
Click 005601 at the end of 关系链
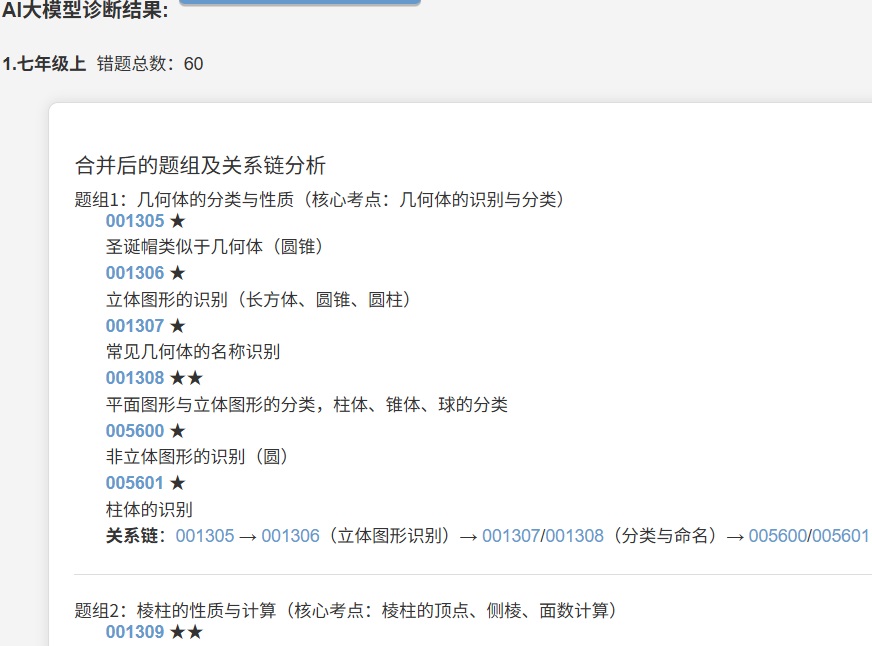coord(840,536)
